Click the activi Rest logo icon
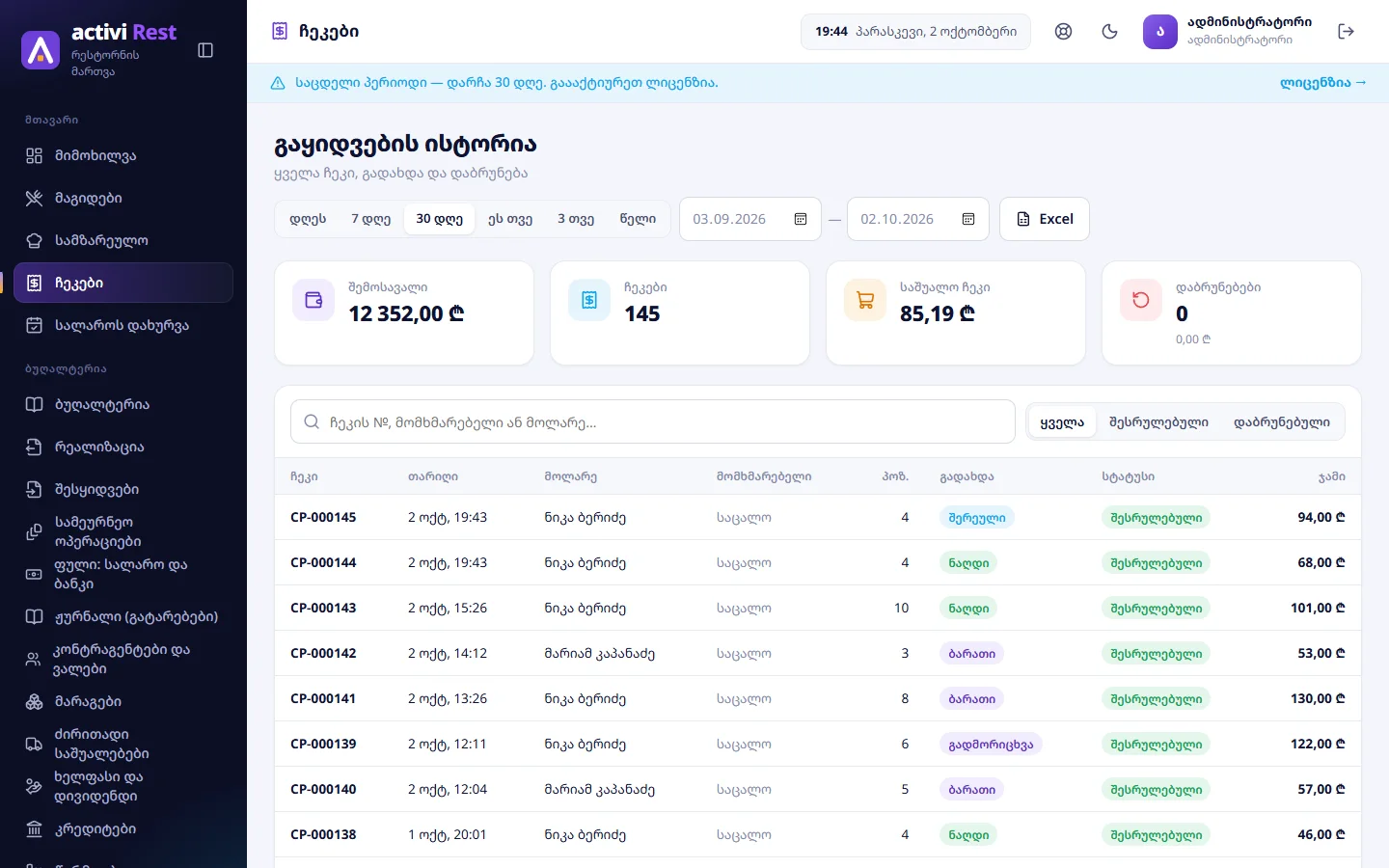The height and width of the screenshot is (868, 1389). [x=41, y=50]
